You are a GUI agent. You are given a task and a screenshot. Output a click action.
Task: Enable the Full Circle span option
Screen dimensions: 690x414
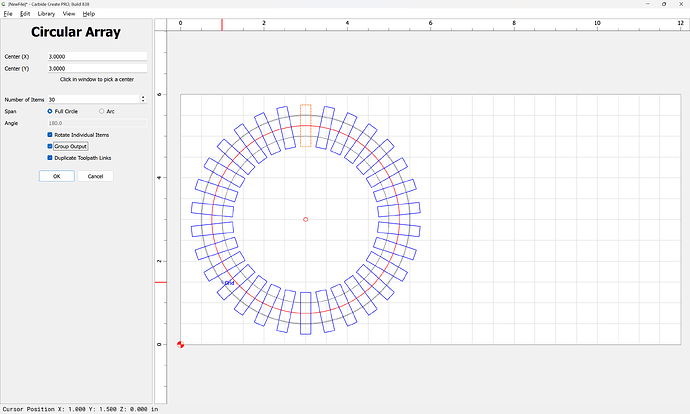(51, 111)
